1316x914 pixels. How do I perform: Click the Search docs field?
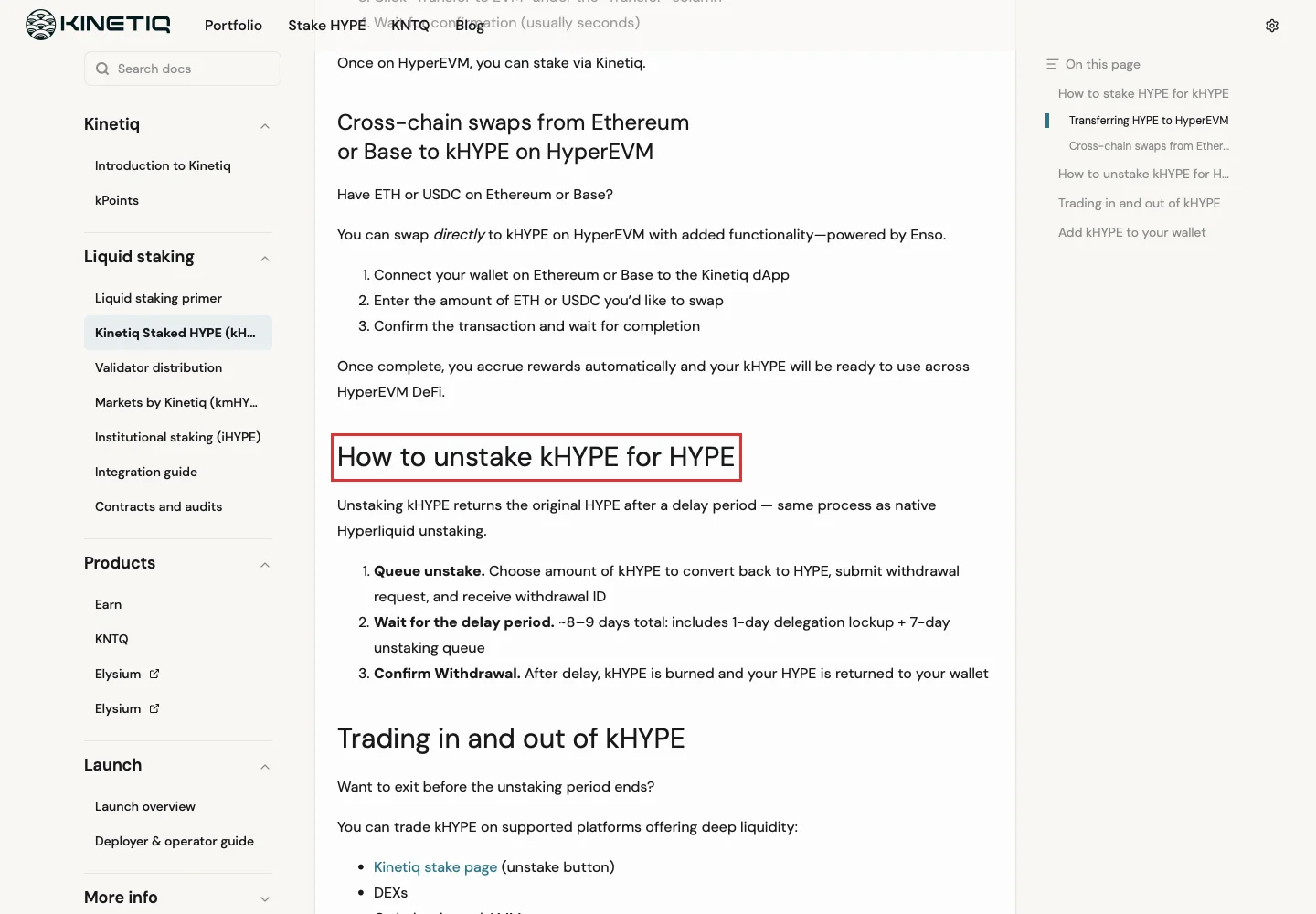pyautogui.click(x=183, y=69)
